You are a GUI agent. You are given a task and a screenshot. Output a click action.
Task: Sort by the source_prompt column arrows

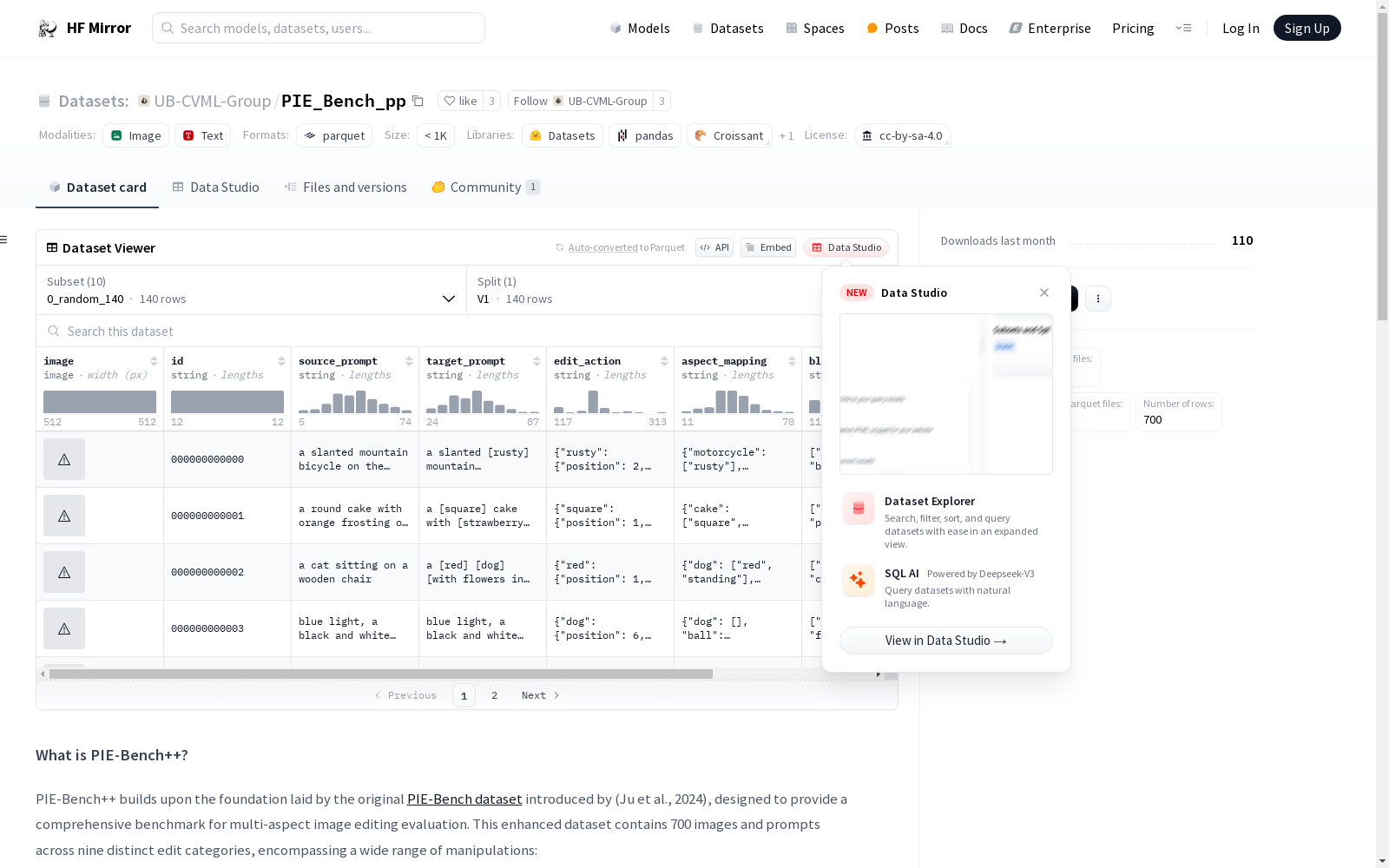409,361
